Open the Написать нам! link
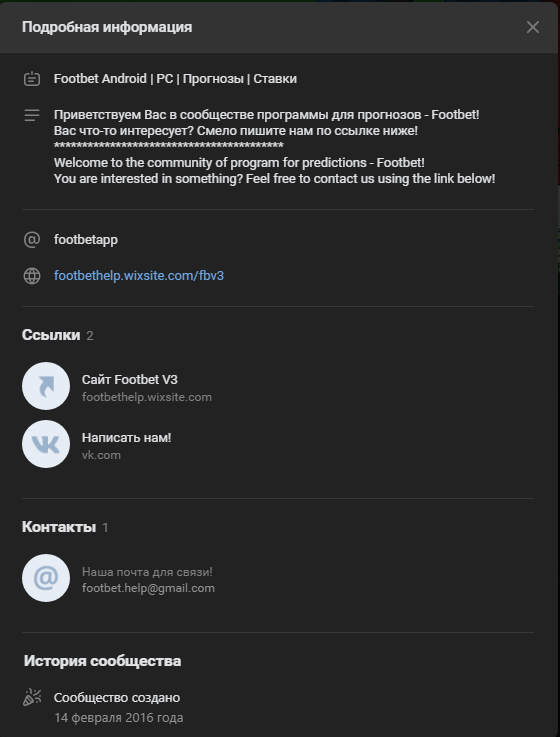 [x=126, y=438]
